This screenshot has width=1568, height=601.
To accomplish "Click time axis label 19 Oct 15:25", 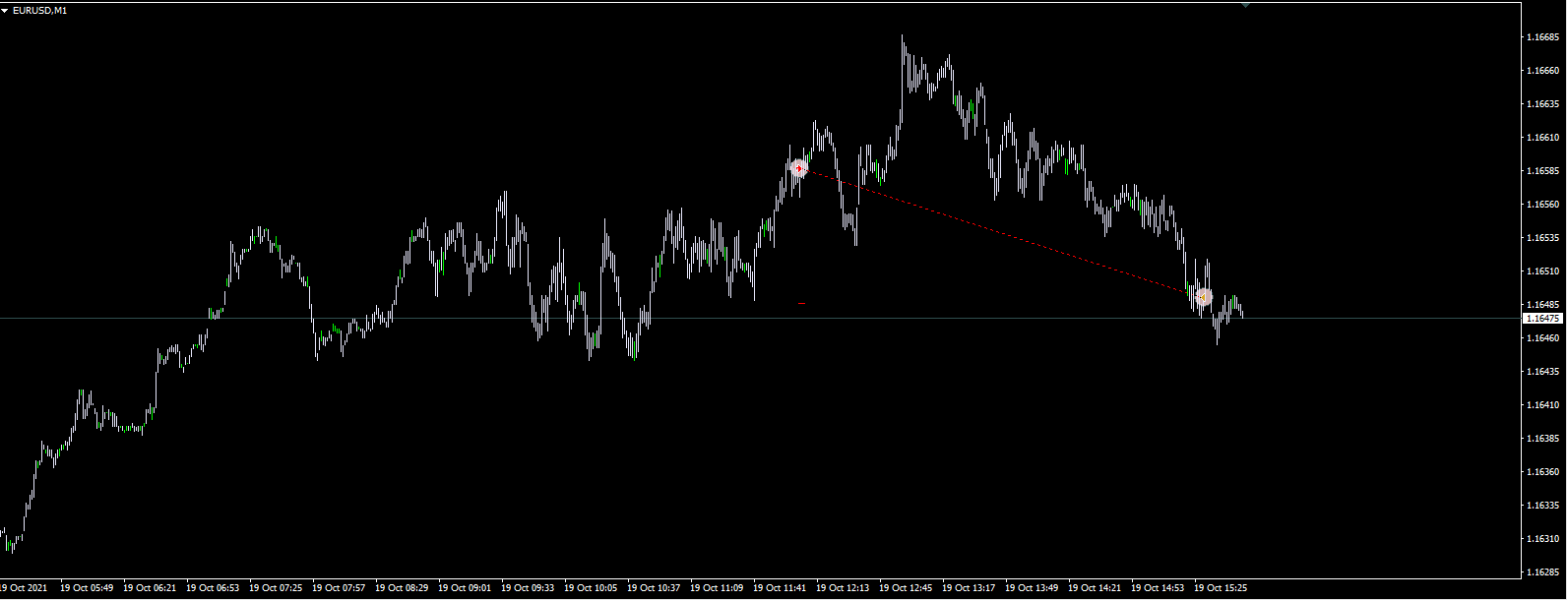I will [1221, 588].
